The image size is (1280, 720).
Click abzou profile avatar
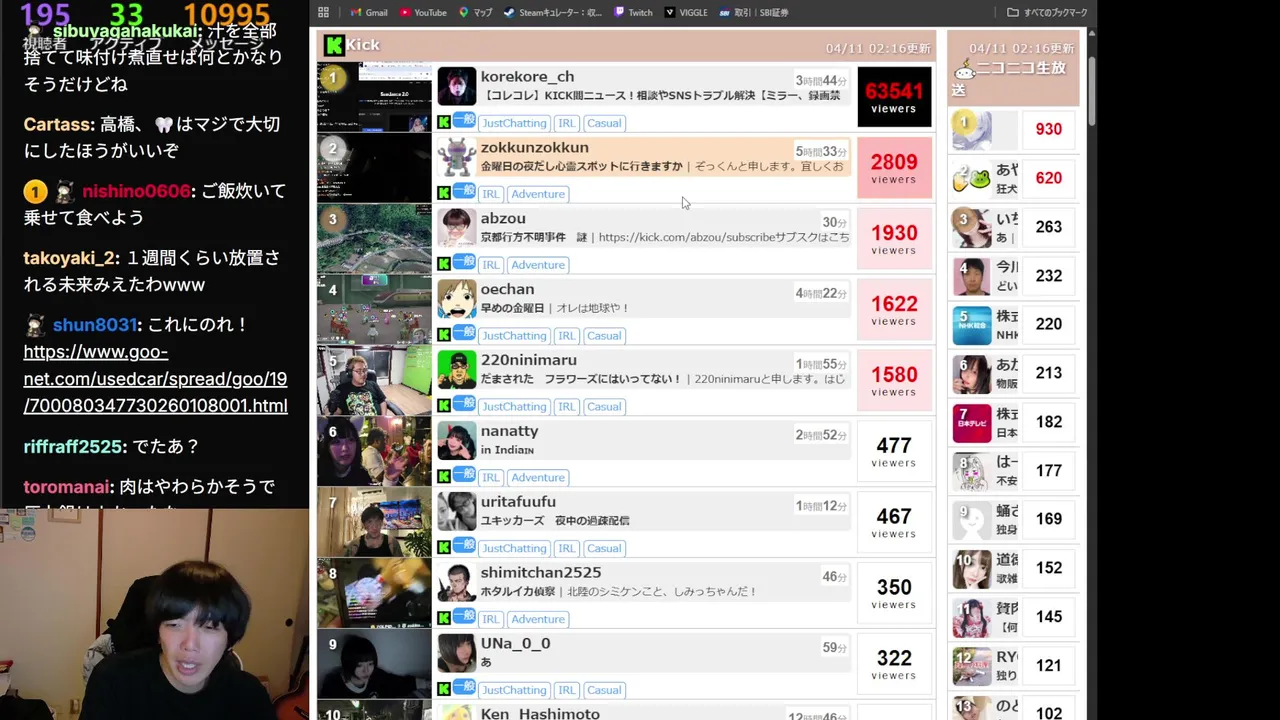457,229
